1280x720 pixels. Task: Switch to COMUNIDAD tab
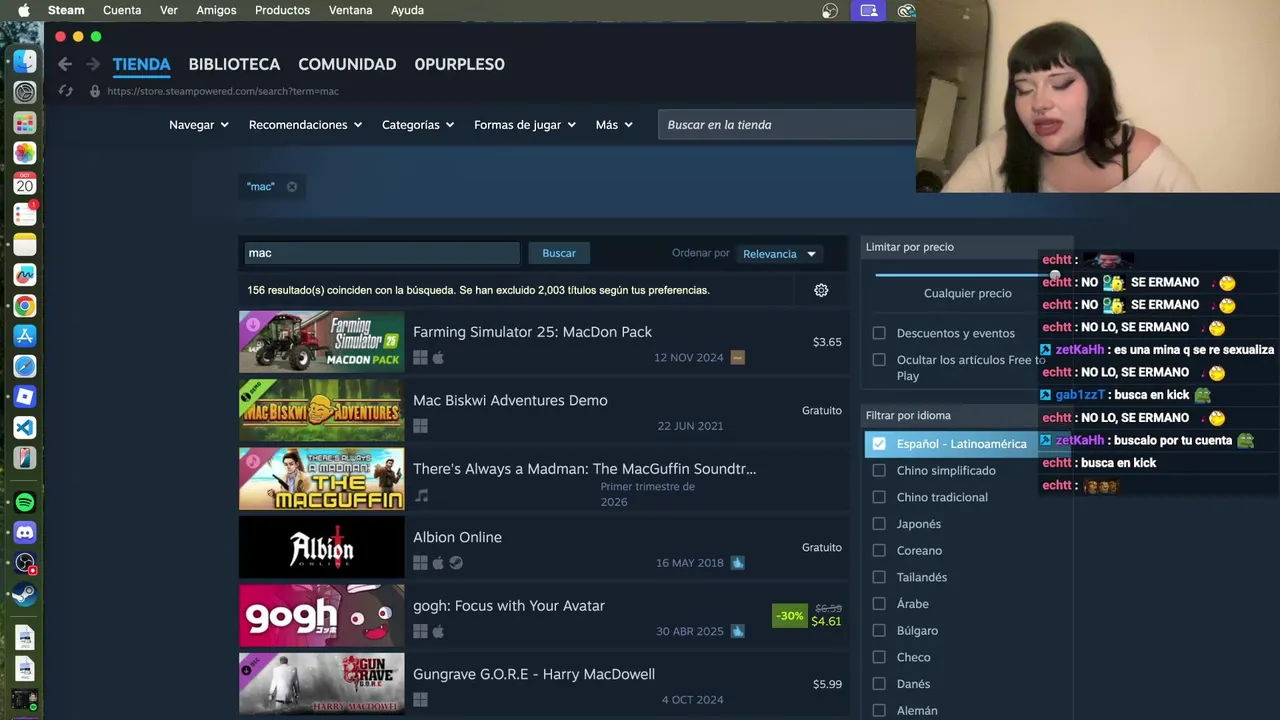(347, 64)
